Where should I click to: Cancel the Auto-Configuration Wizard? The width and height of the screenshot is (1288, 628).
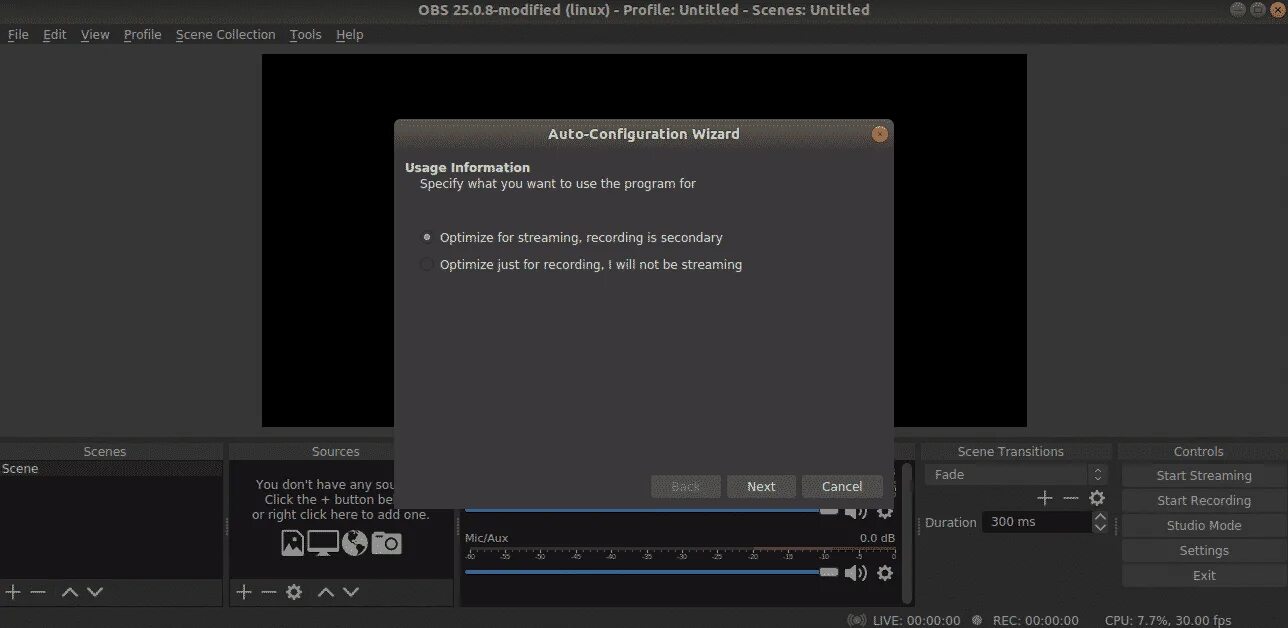(x=842, y=487)
